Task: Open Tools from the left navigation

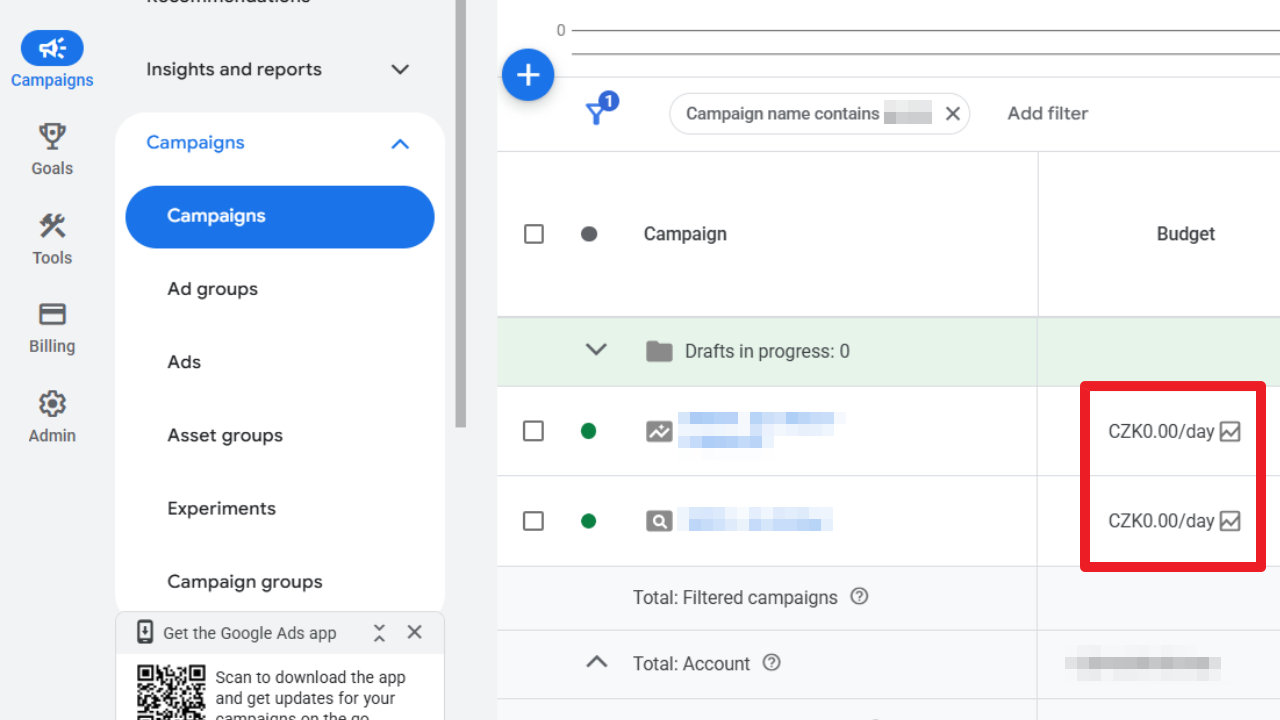Action: (51, 226)
